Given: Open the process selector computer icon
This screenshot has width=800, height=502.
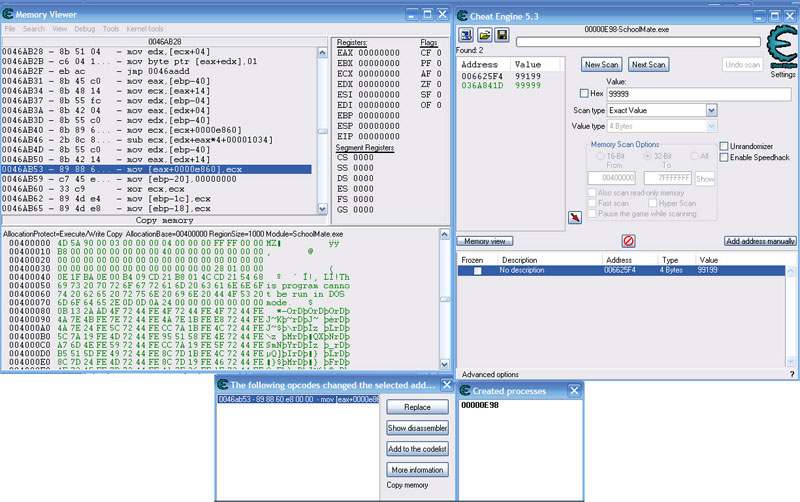Looking at the screenshot, I should coord(466,35).
